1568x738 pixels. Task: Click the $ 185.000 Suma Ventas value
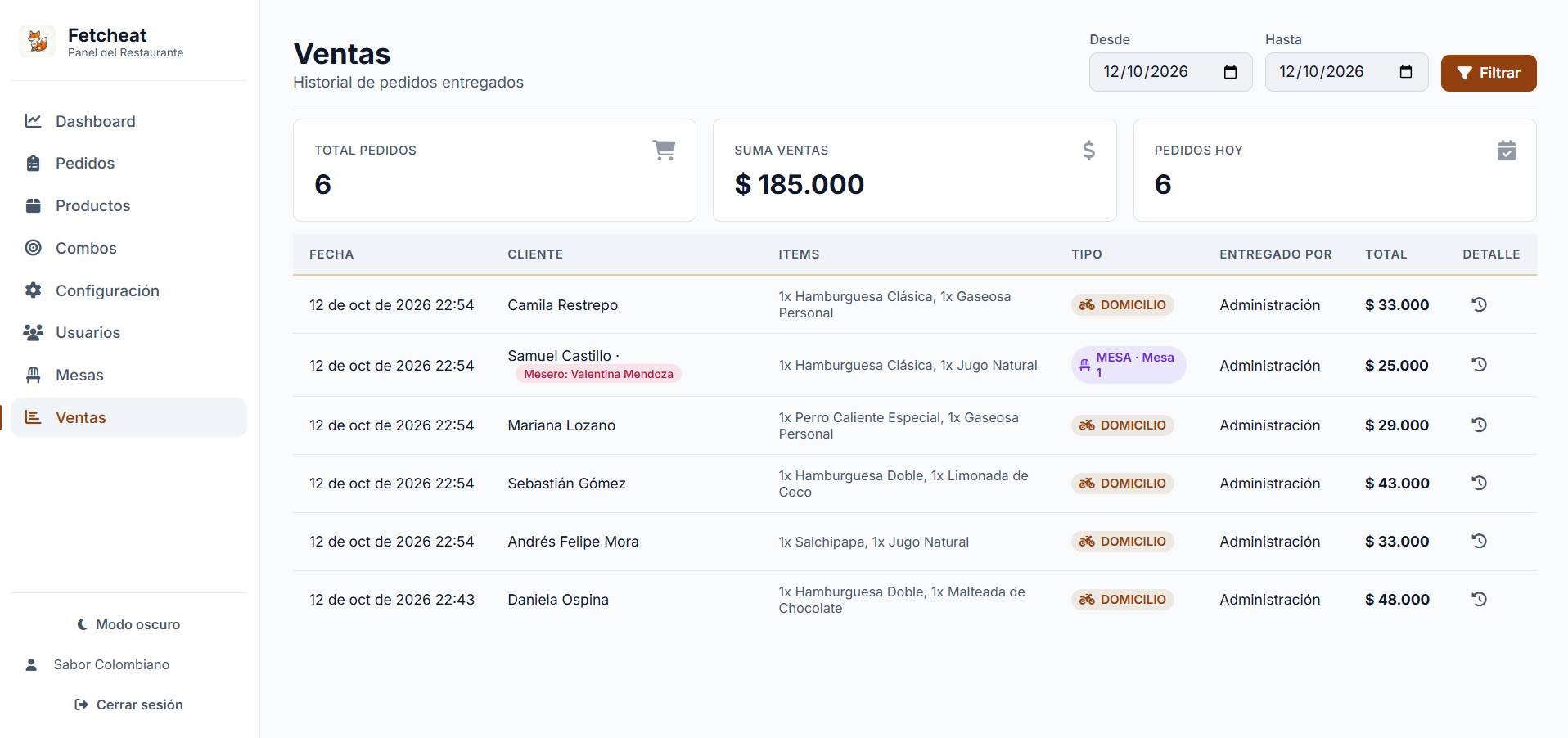coord(800,185)
